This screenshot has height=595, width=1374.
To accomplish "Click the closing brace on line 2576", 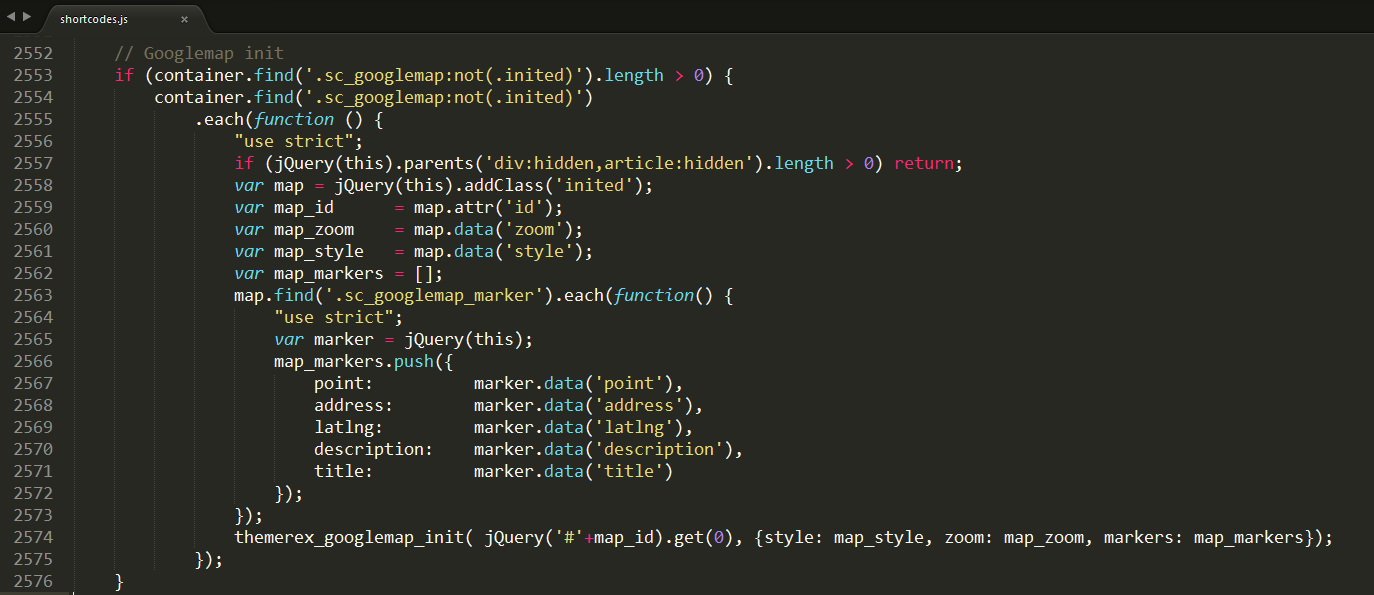I will (119, 581).
